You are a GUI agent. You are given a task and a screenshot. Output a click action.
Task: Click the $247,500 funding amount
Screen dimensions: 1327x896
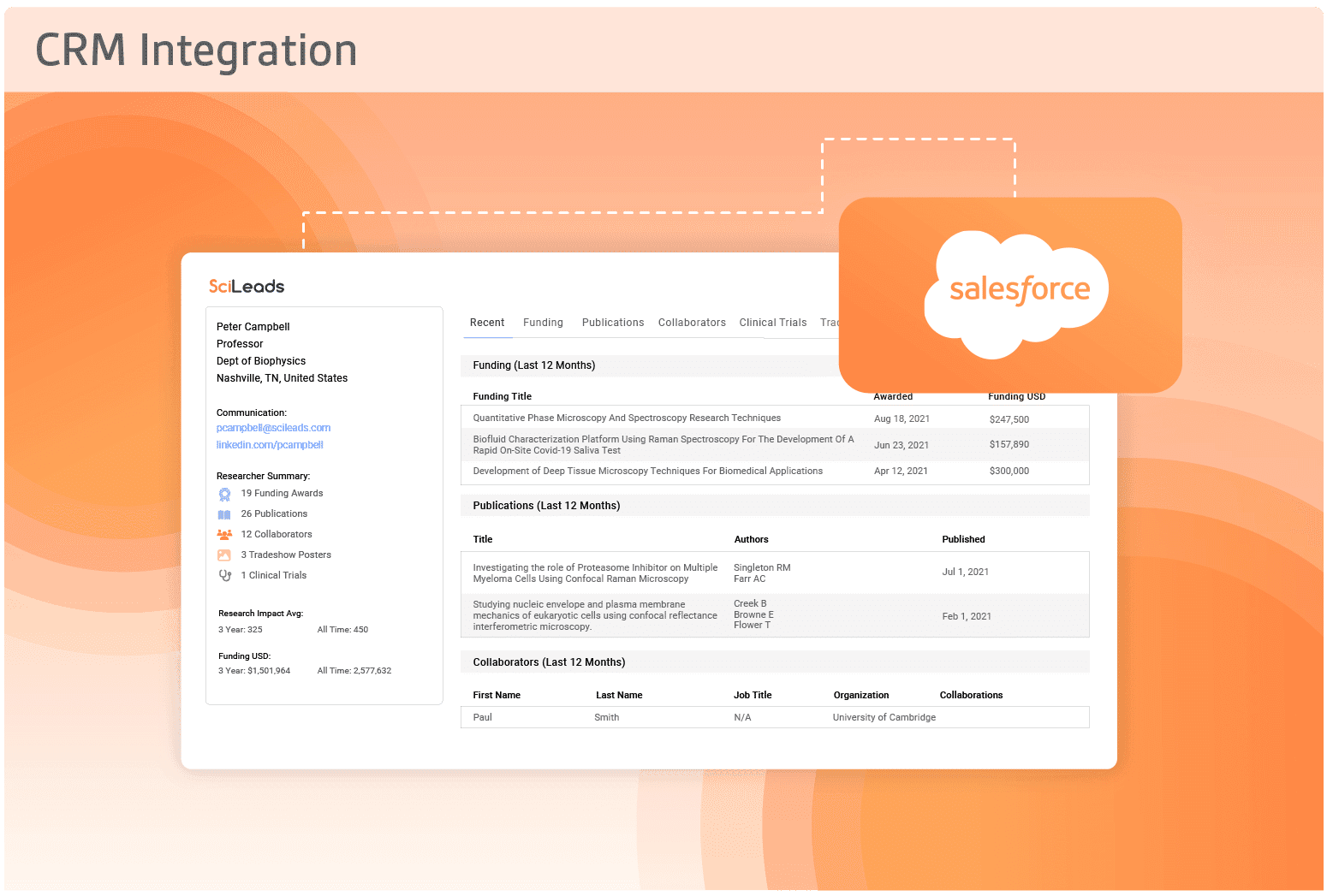click(x=1009, y=419)
